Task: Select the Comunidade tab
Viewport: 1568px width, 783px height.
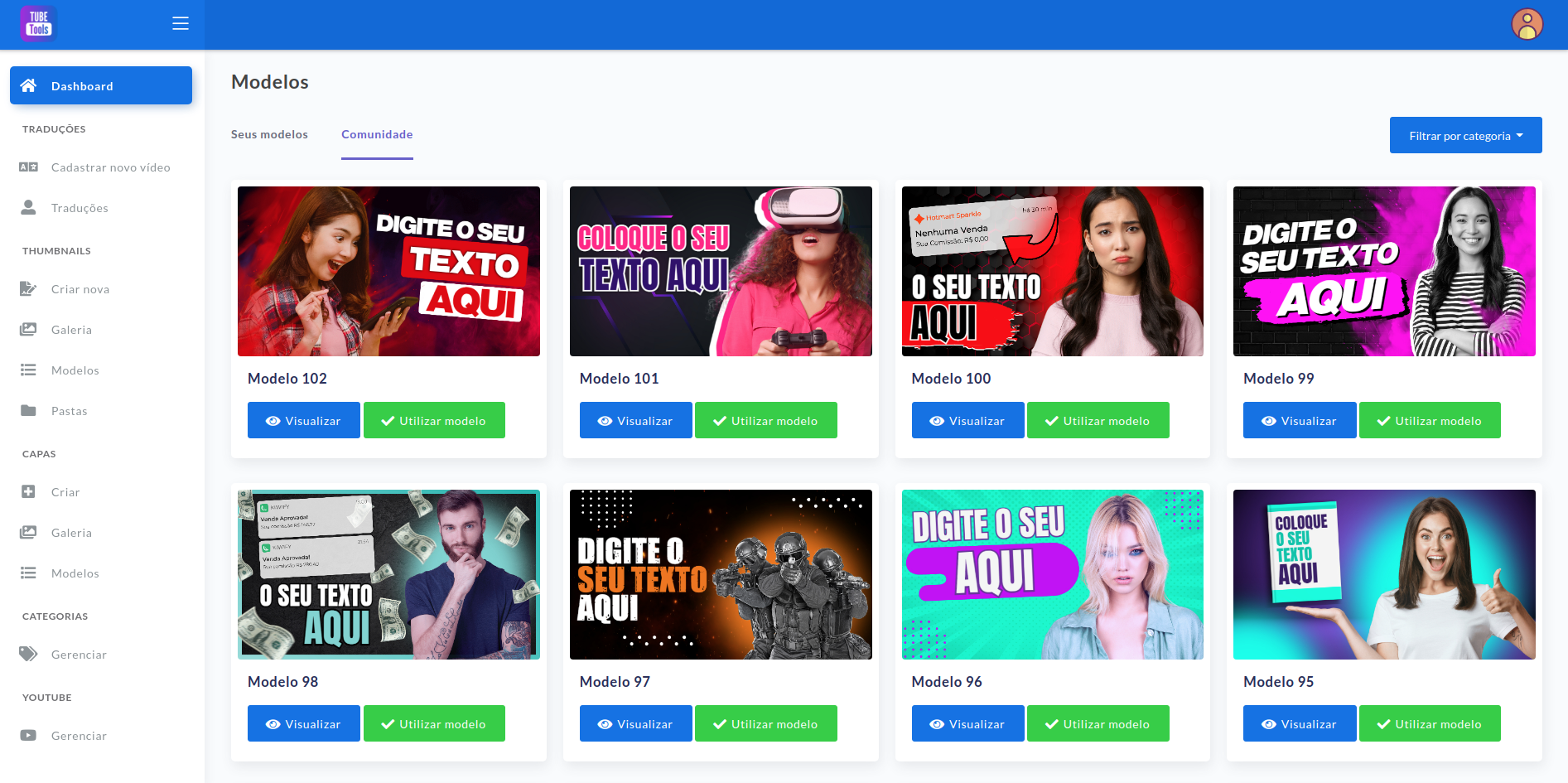Action: (377, 133)
